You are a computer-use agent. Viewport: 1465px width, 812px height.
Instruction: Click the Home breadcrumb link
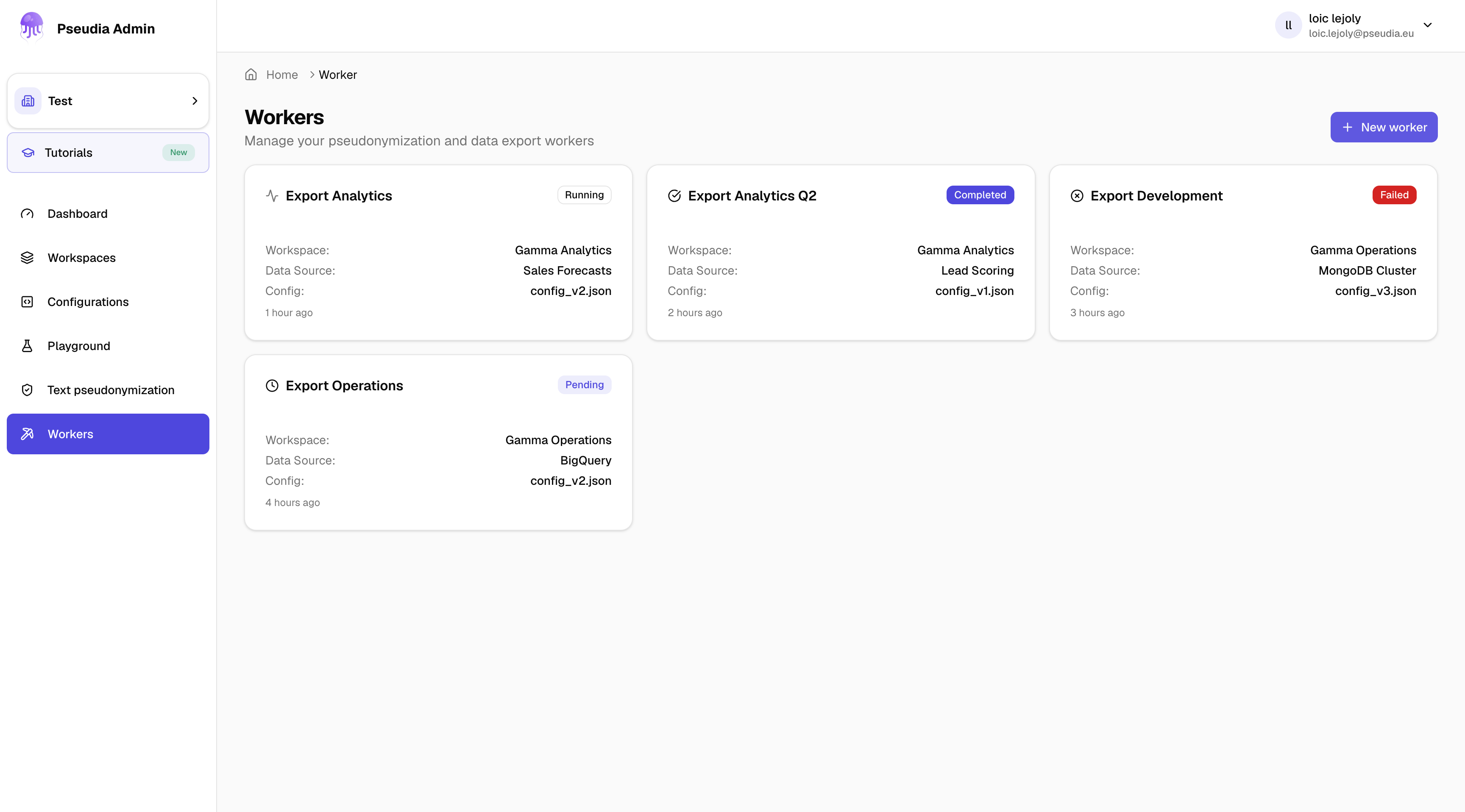(x=282, y=75)
